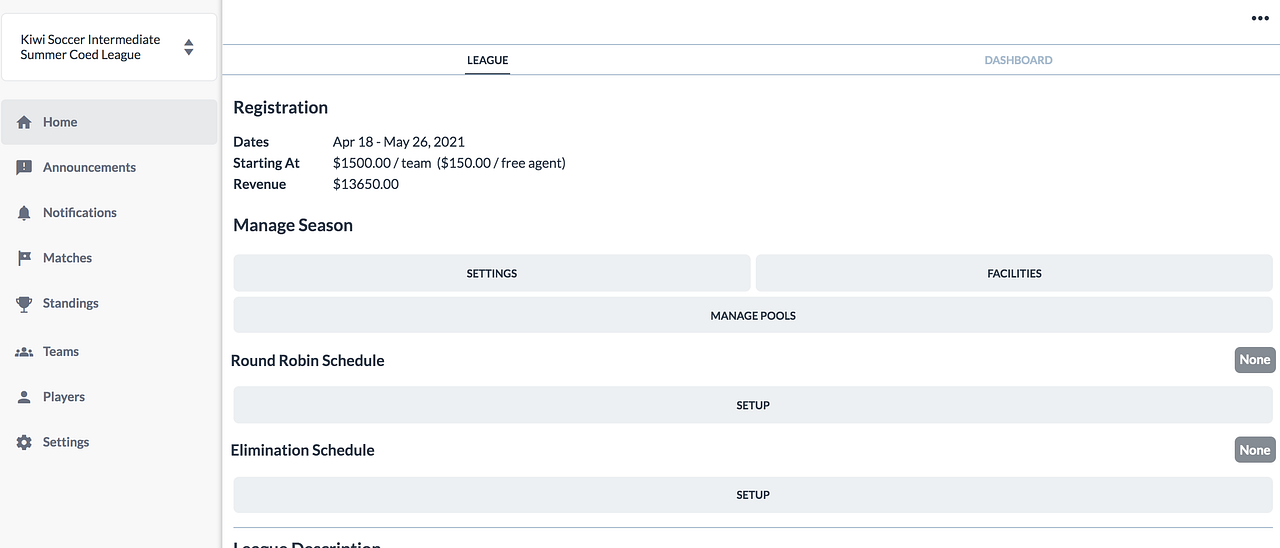Screen dimensions: 1280x548
Task: Open the Kiwi Soccer league dropdown
Action: pos(90,47)
